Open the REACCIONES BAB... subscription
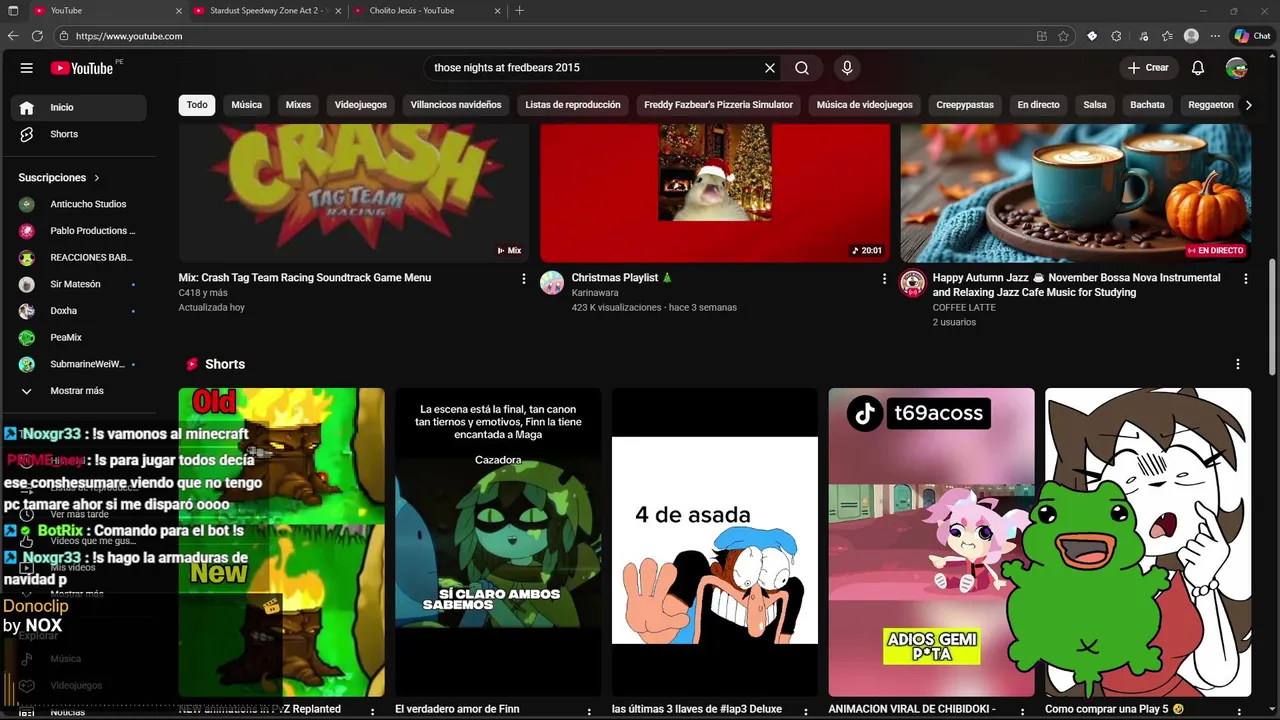The image size is (1280, 720). [79, 257]
